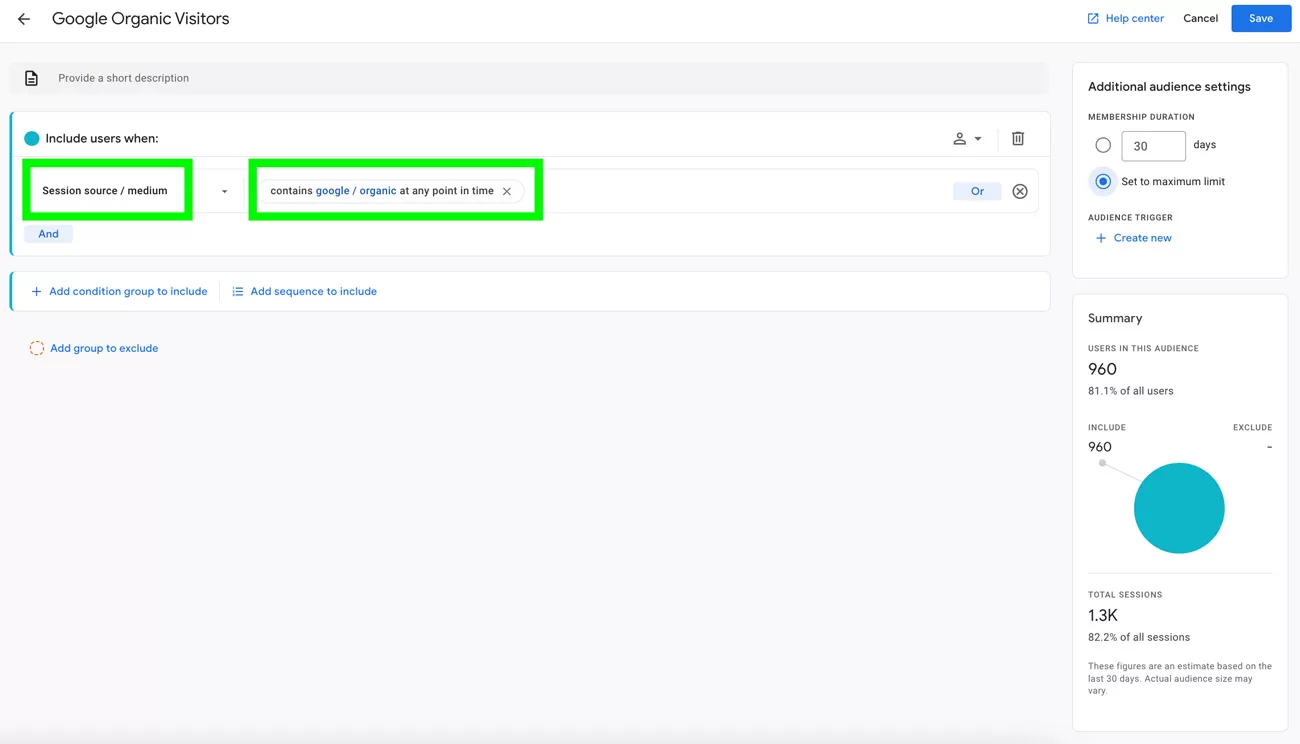Expand the Session source / medium dropdown arrow
Image resolution: width=1300 pixels, height=744 pixels.
224,191
